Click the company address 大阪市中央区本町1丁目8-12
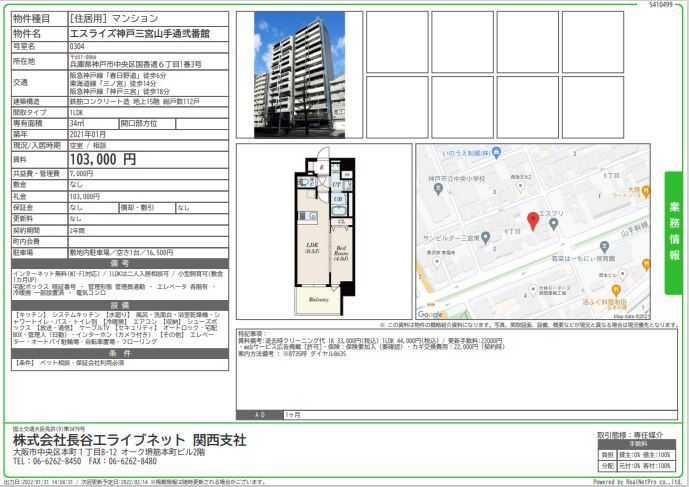 pos(65,452)
